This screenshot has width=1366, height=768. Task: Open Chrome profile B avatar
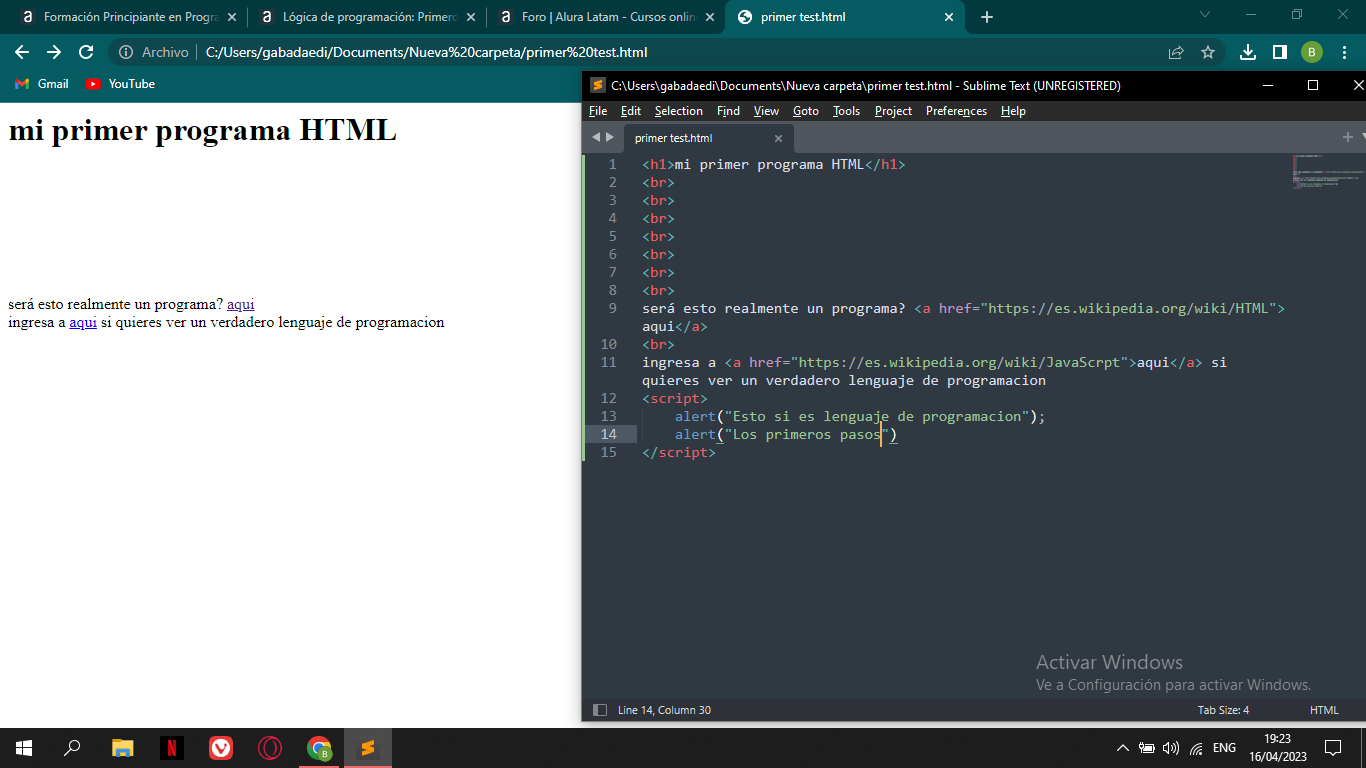[x=1312, y=52]
